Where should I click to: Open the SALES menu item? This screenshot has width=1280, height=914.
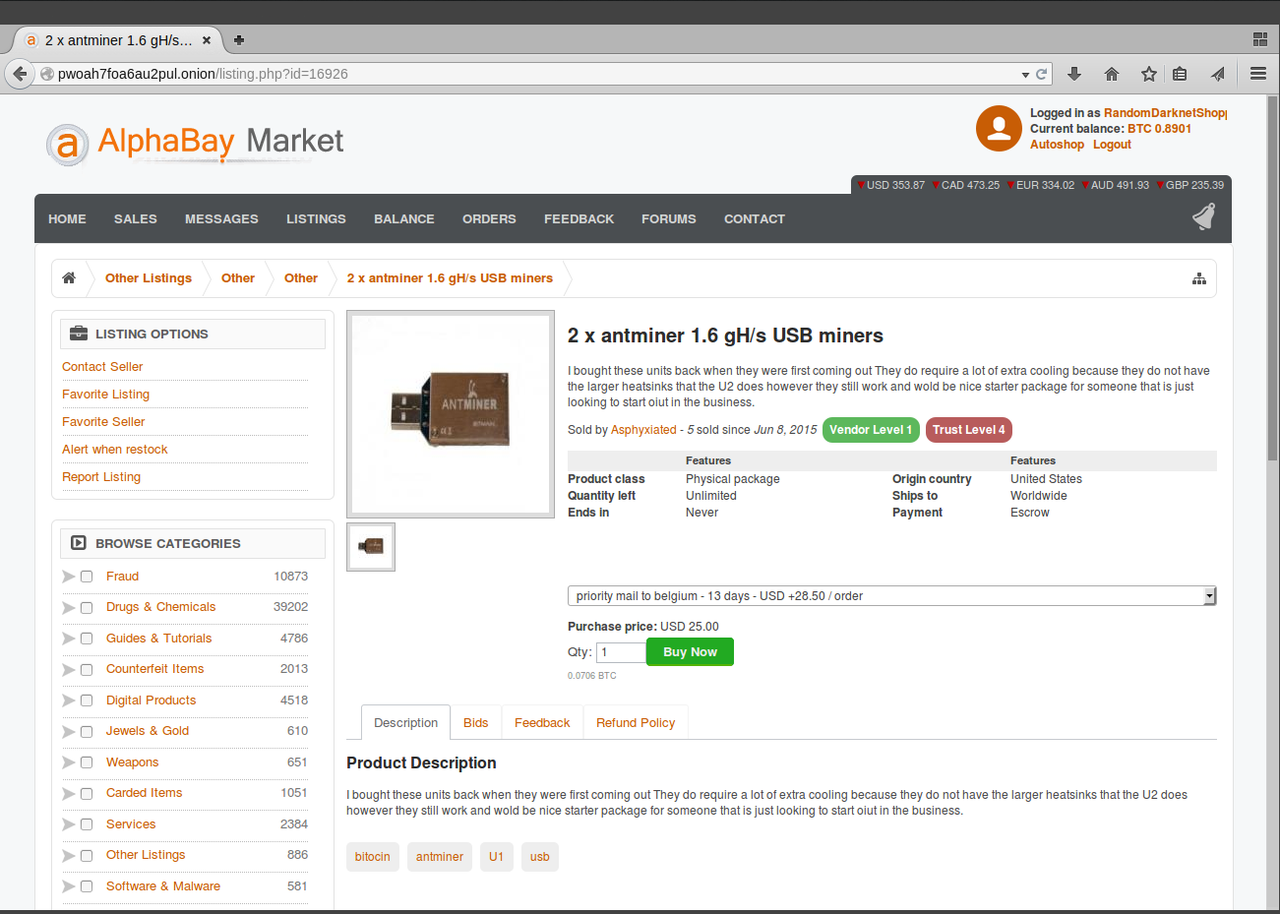point(135,219)
